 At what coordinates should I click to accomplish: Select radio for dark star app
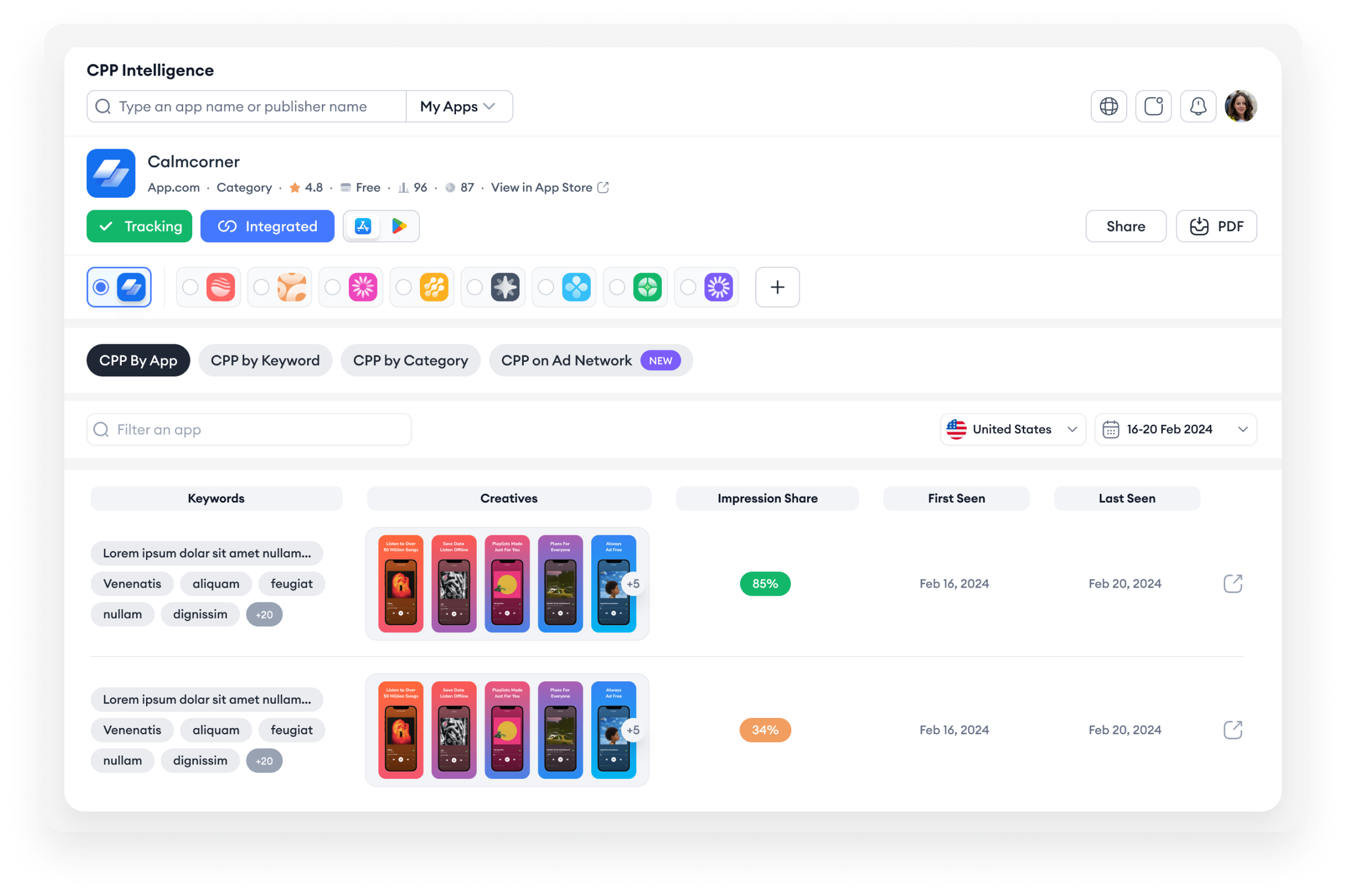[475, 287]
